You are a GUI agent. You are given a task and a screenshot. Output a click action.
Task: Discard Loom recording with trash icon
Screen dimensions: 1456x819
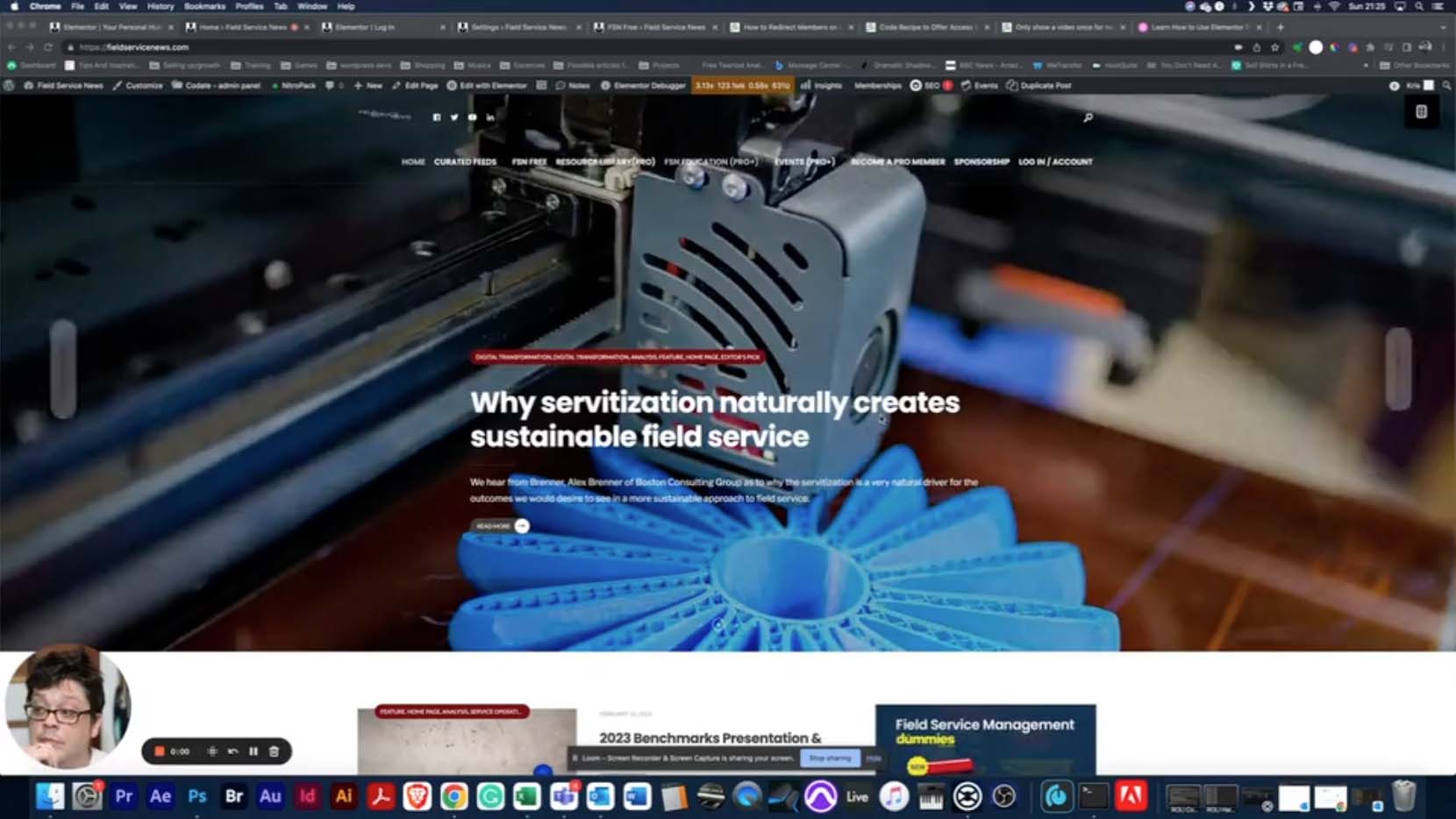274,751
